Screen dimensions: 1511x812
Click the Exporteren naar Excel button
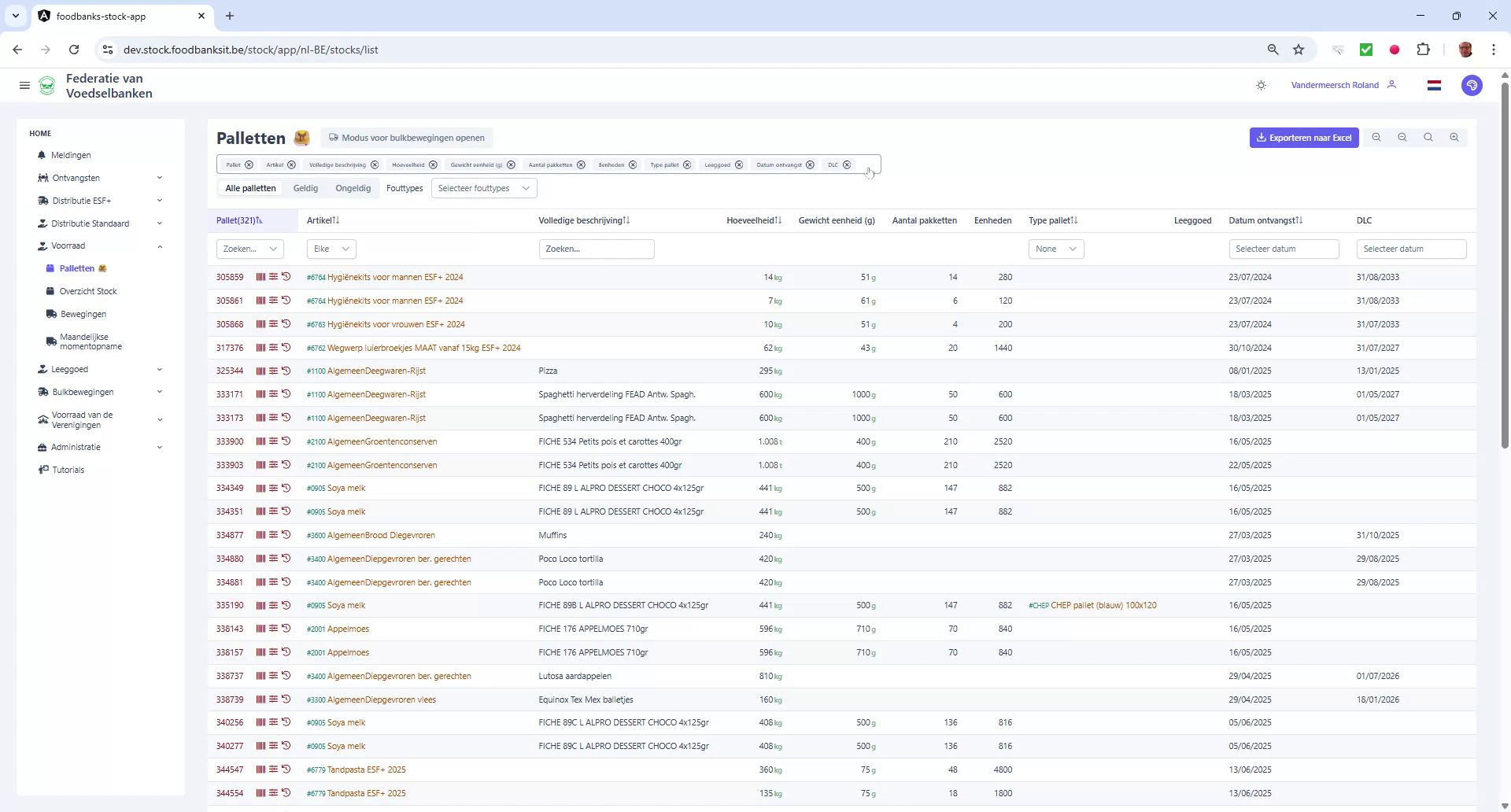(x=1303, y=137)
